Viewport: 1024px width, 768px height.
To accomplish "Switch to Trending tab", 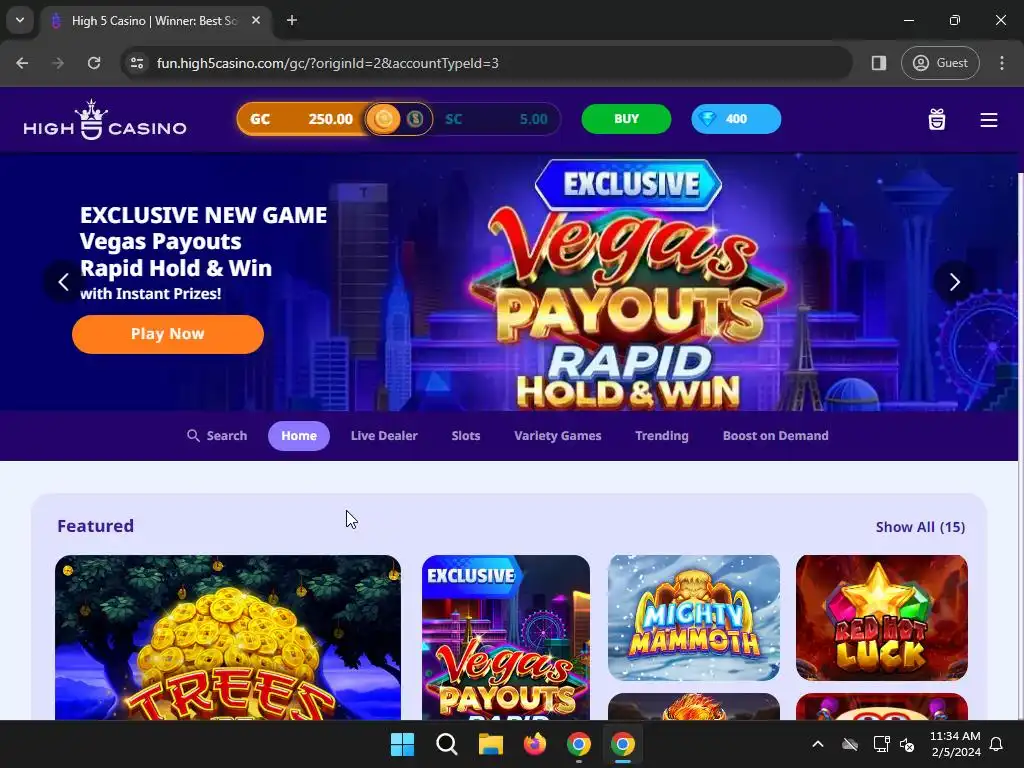I will tap(662, 436).
